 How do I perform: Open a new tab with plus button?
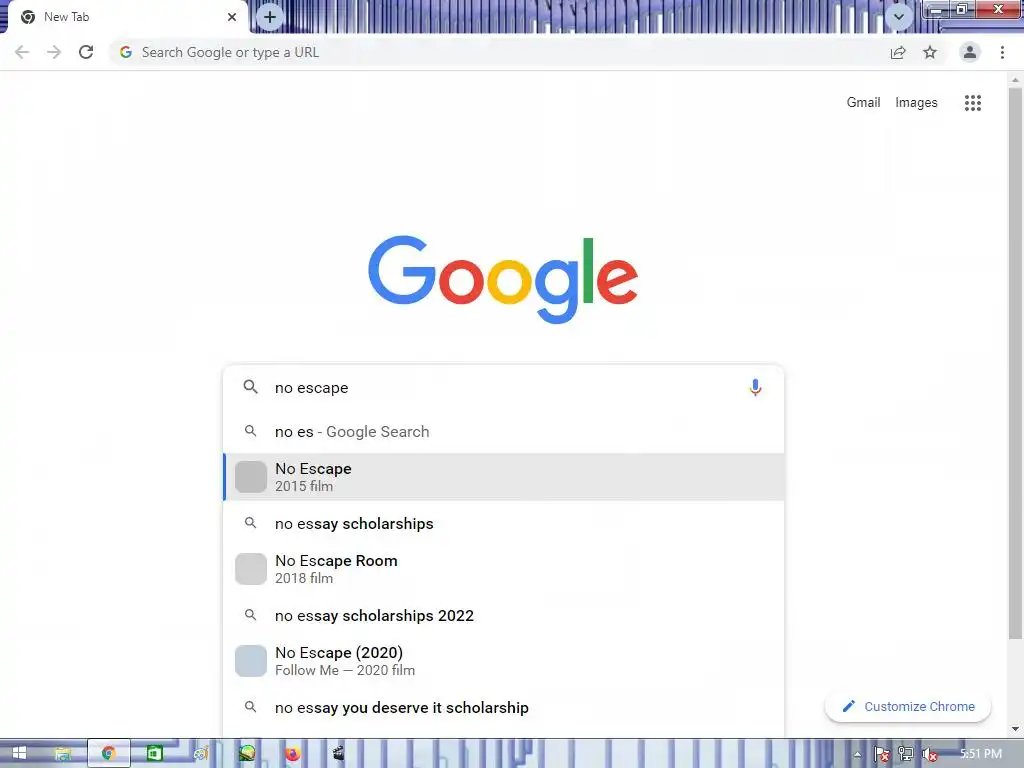tap(270, 17)
